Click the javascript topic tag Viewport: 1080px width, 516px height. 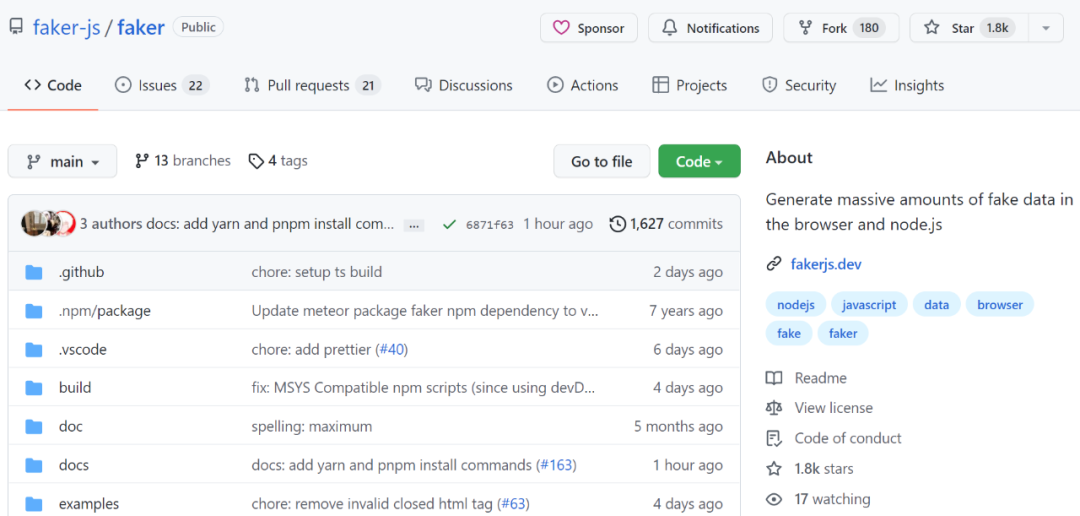click(x=869, y=304)
